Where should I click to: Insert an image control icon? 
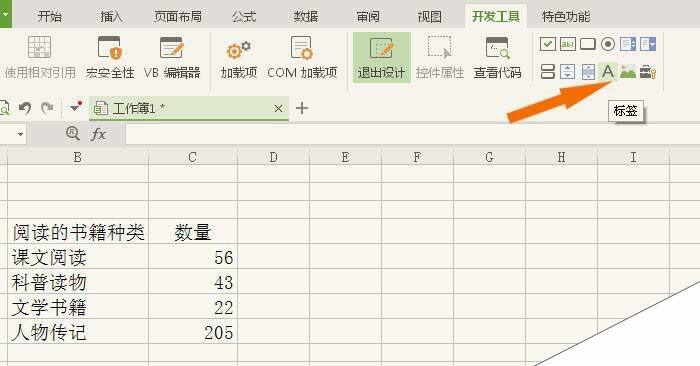click(628, 71)
